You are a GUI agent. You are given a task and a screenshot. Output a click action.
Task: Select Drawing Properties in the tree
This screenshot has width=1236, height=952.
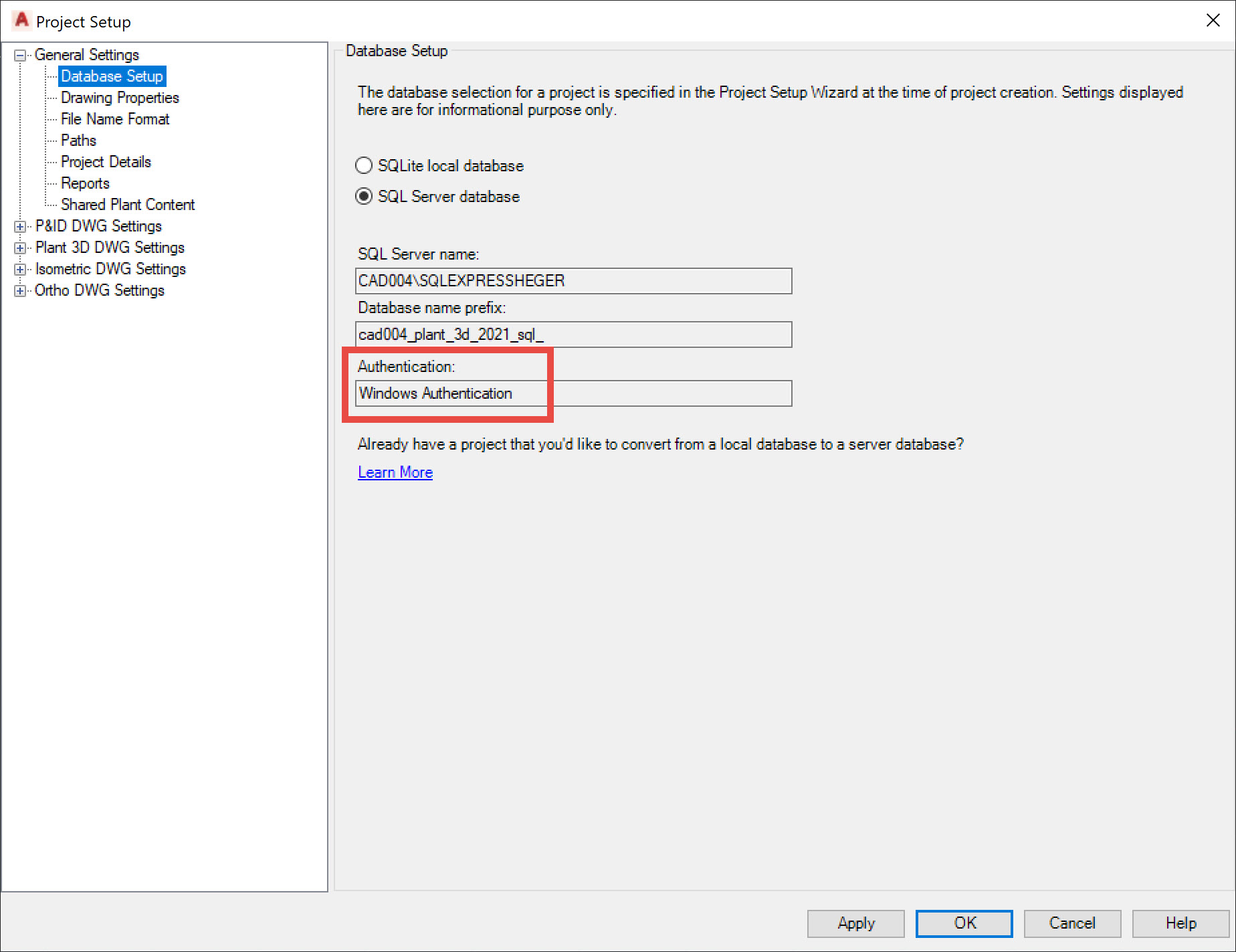(119, 97)
